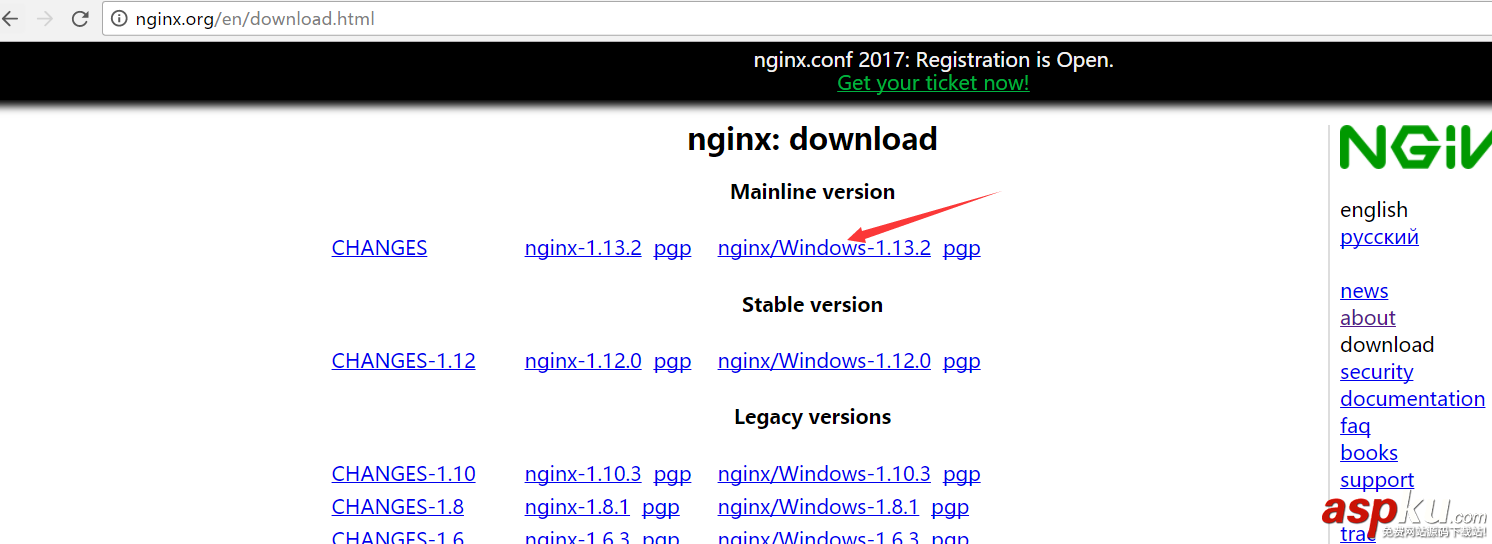The image size is (1492, 544).
Task: Go back using the browser back arrow
Action: pyautogui.click(x=10, y=18)
